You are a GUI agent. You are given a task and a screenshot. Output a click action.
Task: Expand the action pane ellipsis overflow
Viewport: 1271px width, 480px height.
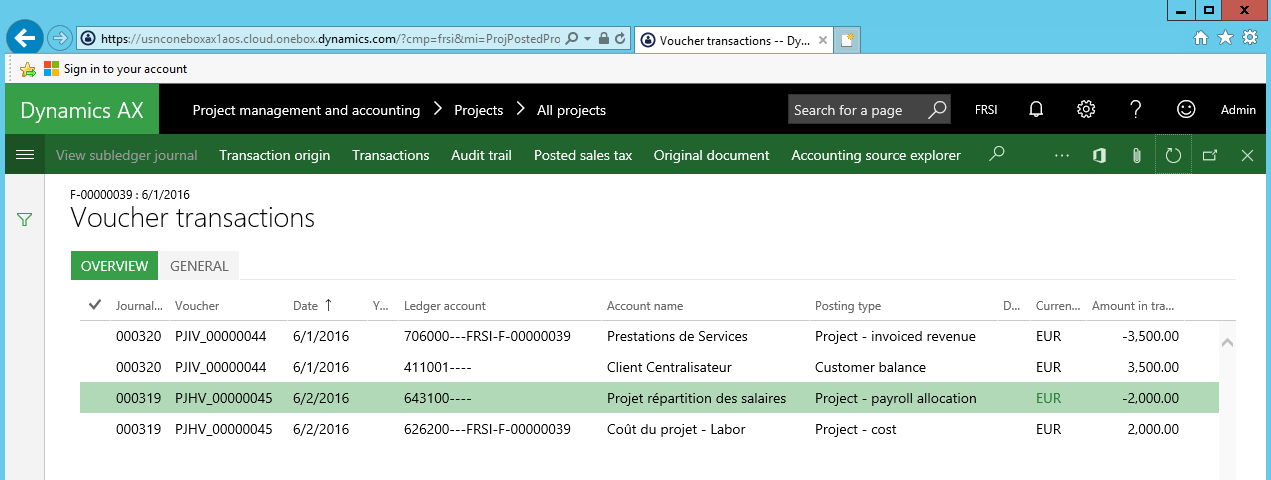click(x=1062, y=155)
